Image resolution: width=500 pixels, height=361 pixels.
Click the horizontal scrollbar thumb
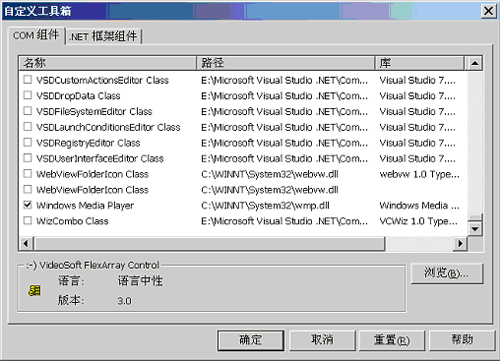(x=209, y=244)
